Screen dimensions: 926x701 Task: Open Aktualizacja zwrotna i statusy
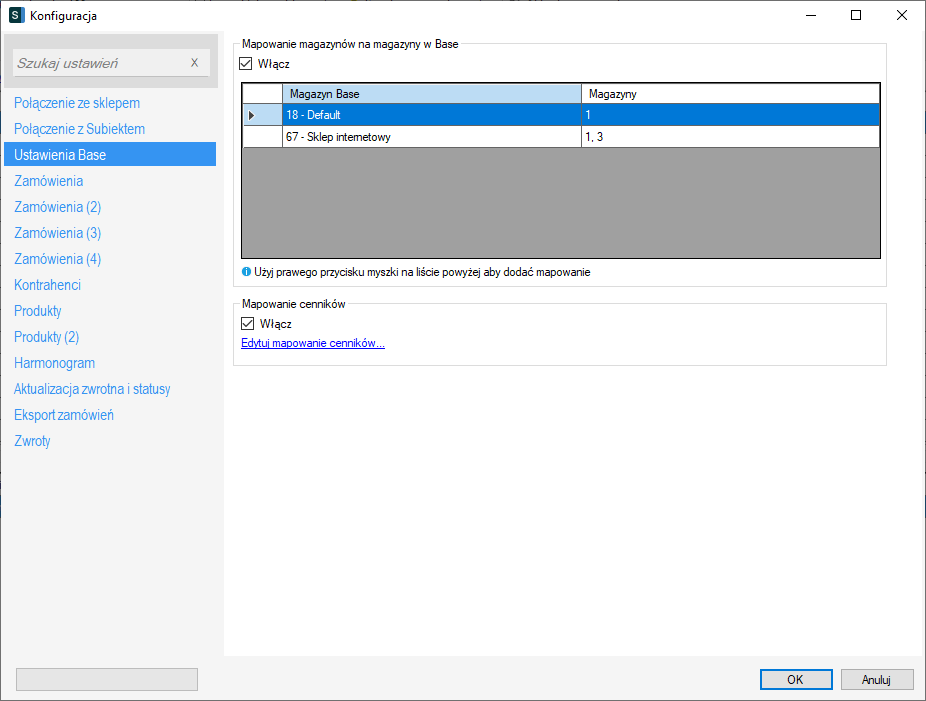click(x=92, y=389)
